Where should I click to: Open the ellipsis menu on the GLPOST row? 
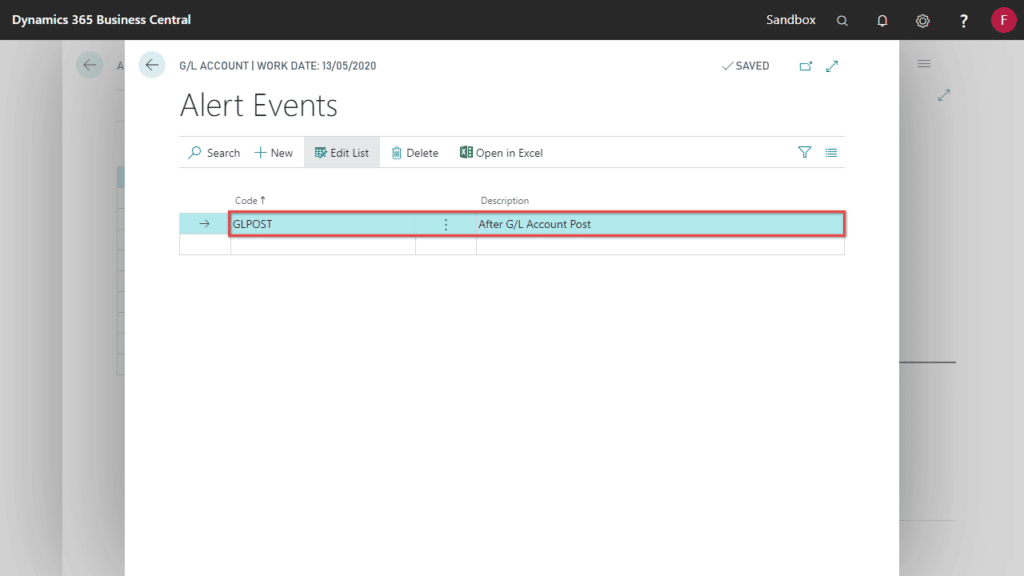[445, 224]
